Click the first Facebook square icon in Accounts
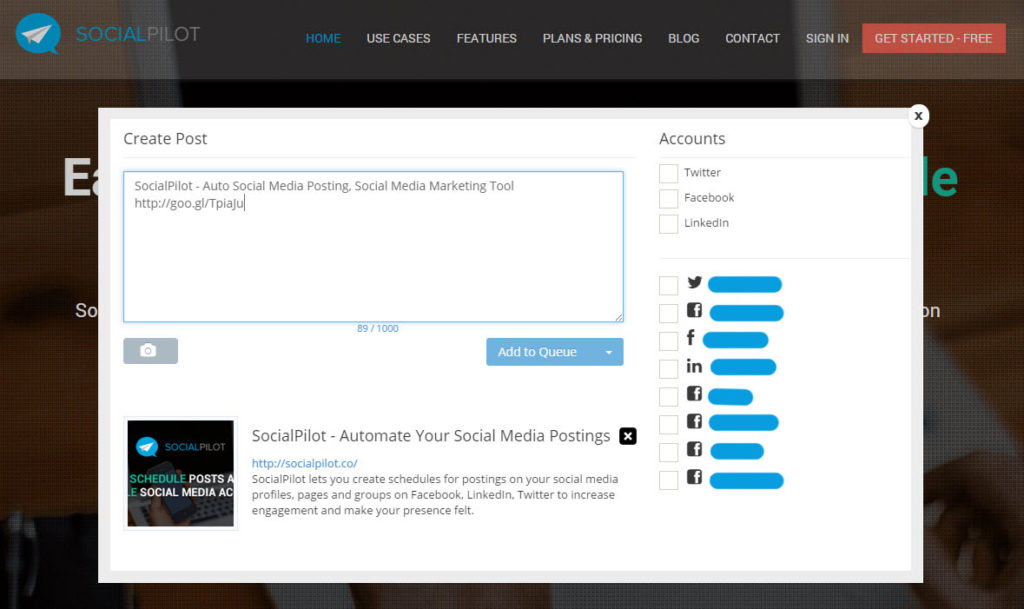Image resolution: width=1024 pixels, height=609 pixels. [694, 312]
